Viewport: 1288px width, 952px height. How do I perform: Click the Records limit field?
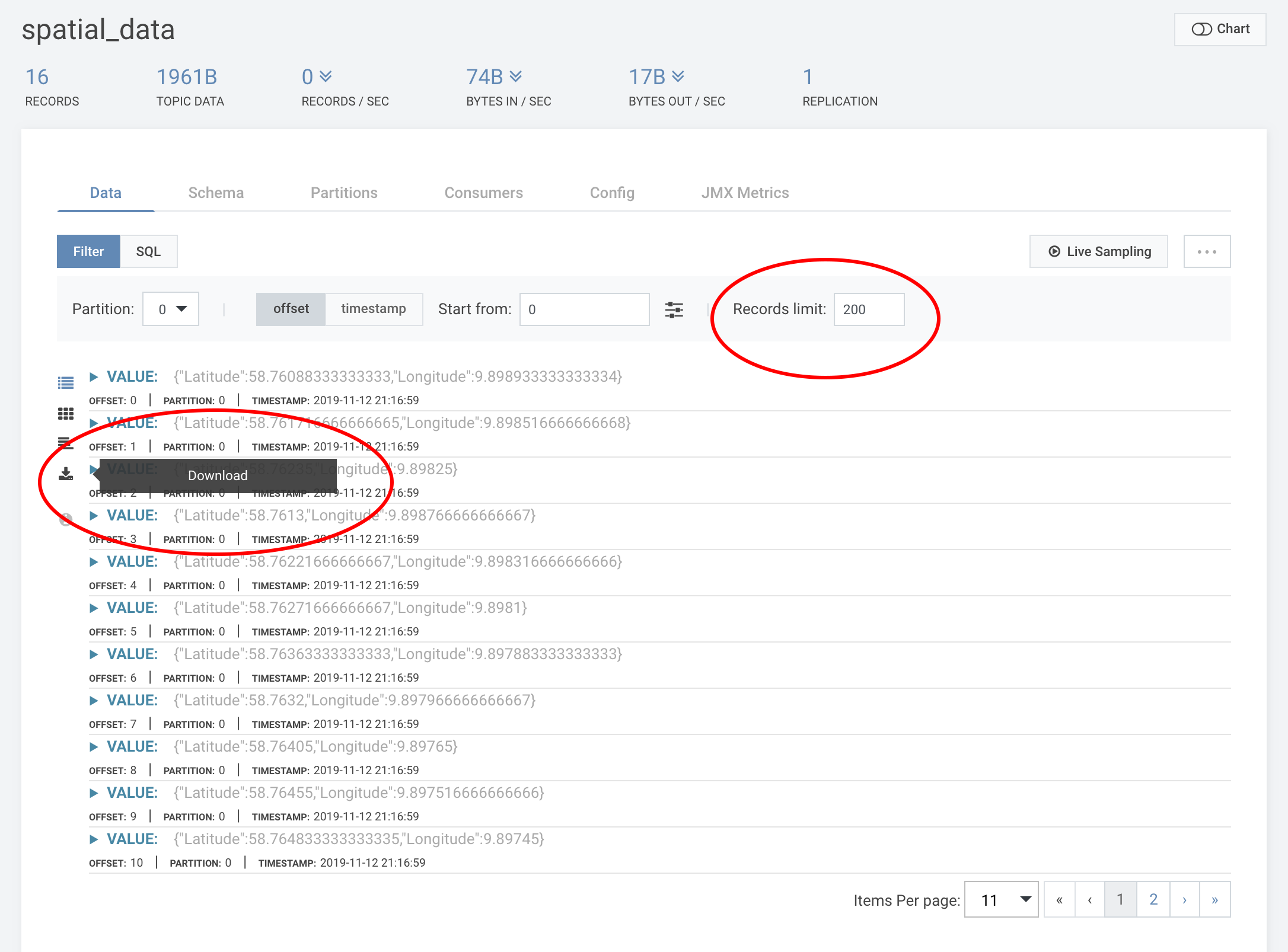pyautogui.click(x=869, y=309)
